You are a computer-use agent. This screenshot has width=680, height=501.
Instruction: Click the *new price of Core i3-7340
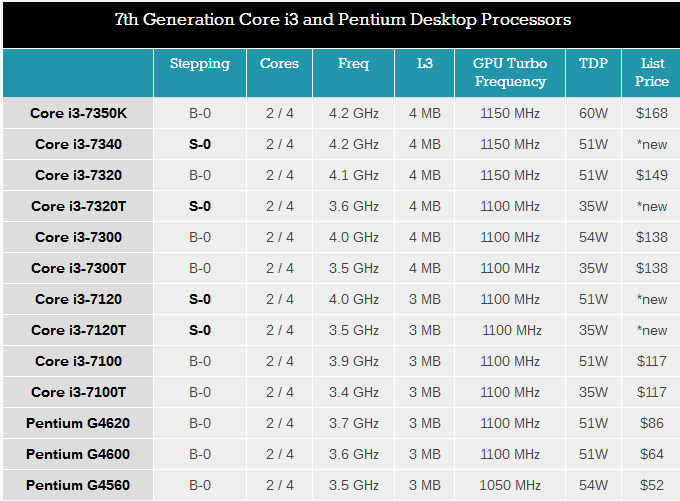[x=652, y=144]
